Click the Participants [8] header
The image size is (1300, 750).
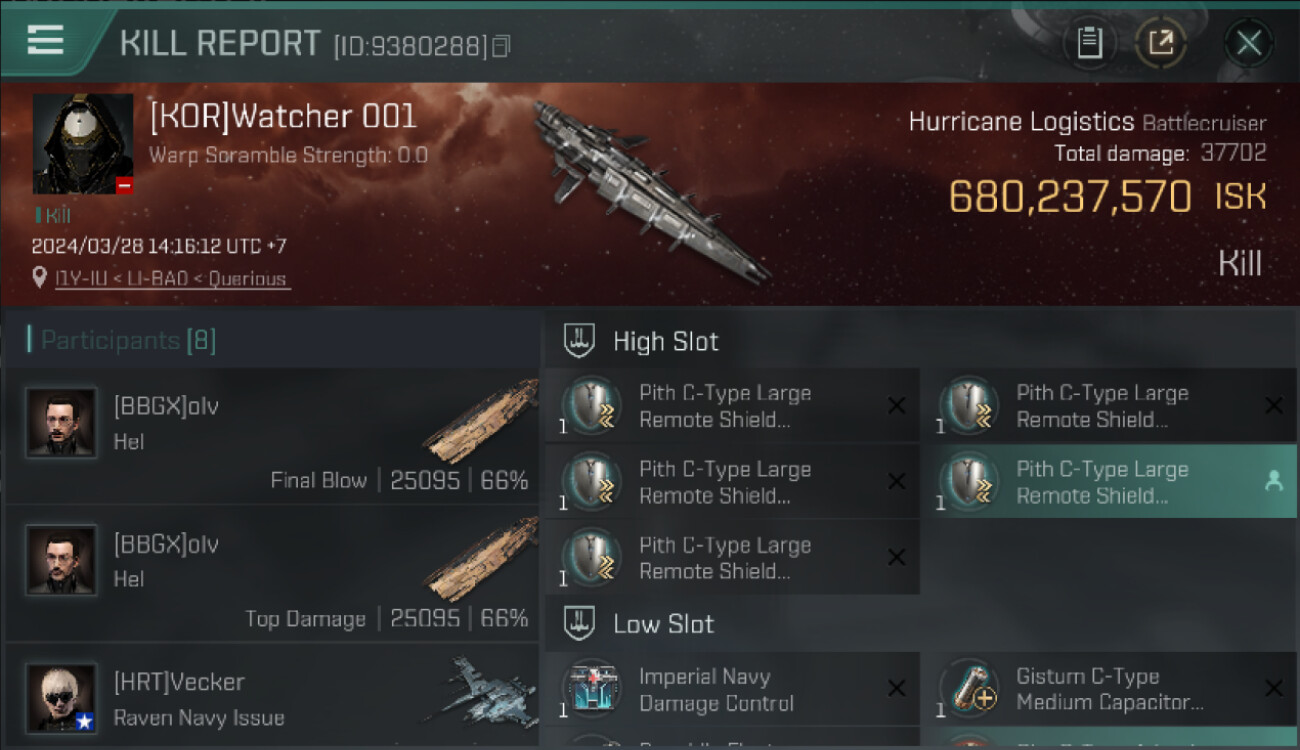point(127,340)
